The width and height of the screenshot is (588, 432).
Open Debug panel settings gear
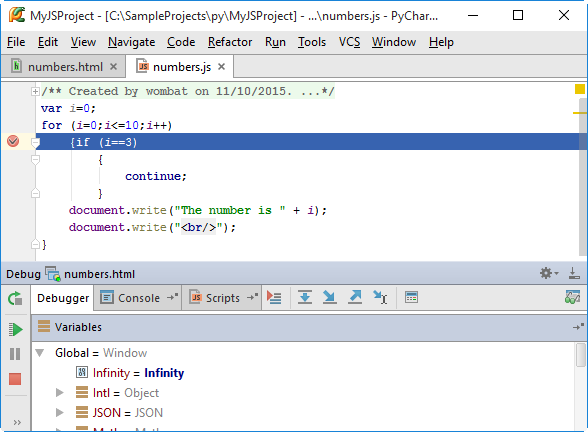(x=549, y=273)
